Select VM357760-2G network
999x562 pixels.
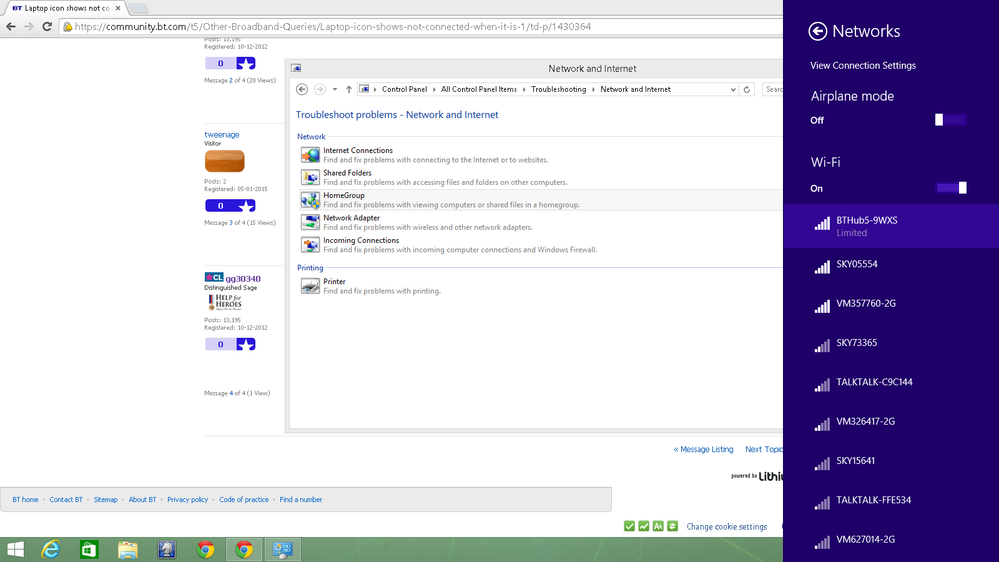coord(891,304)
